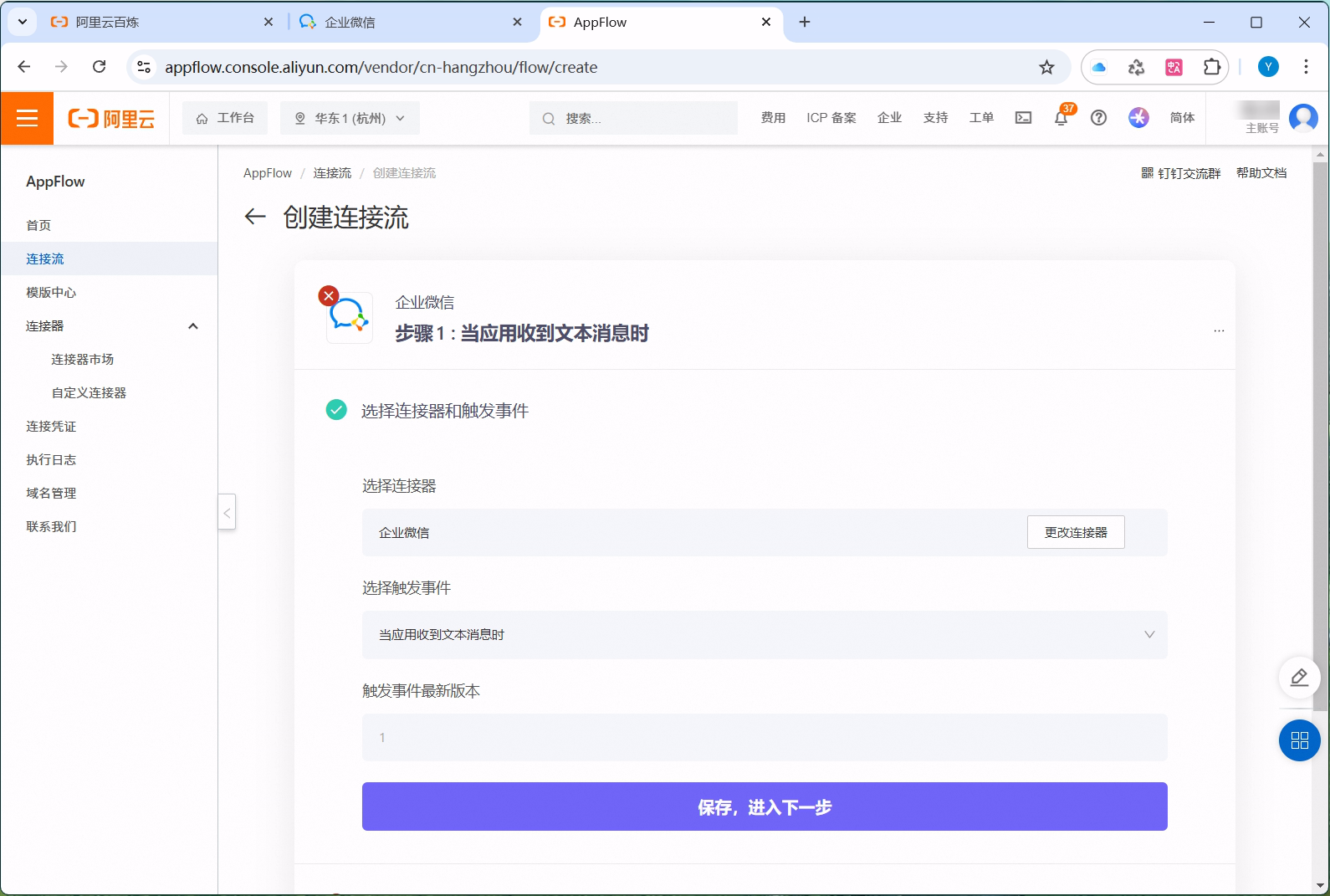Click the 阿里云 logo
The image size is (1330, 896).
pos(111,119)
